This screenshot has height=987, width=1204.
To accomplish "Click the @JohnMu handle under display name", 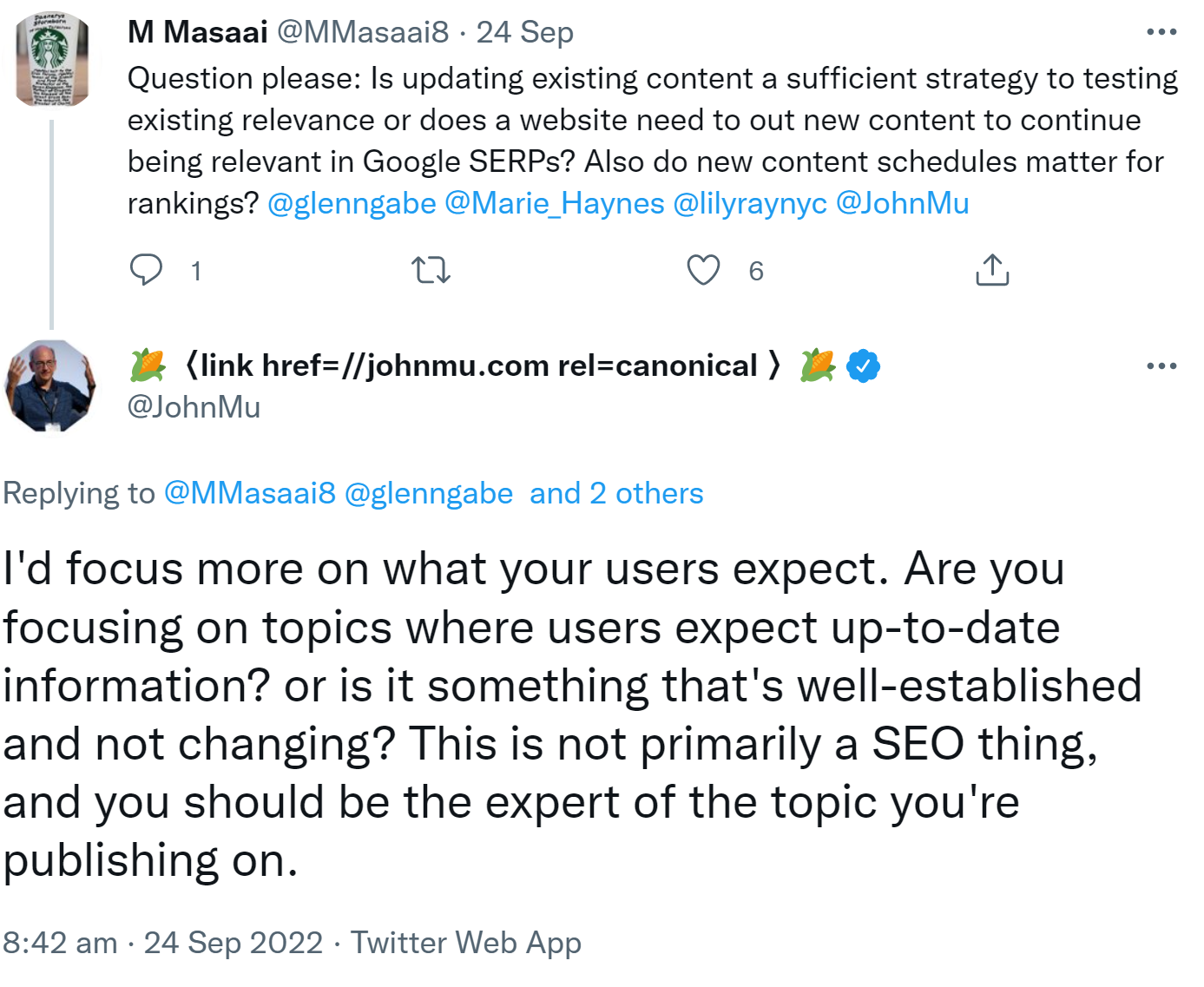I will point(194,406).
